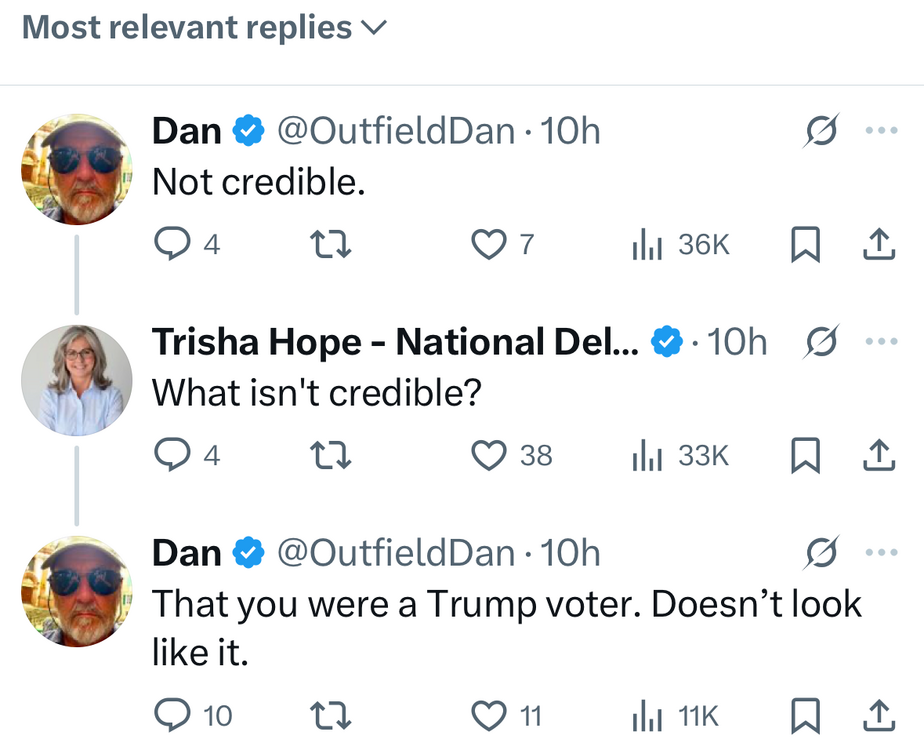Reply to Dan's "Not credible." post

[172, 244]
